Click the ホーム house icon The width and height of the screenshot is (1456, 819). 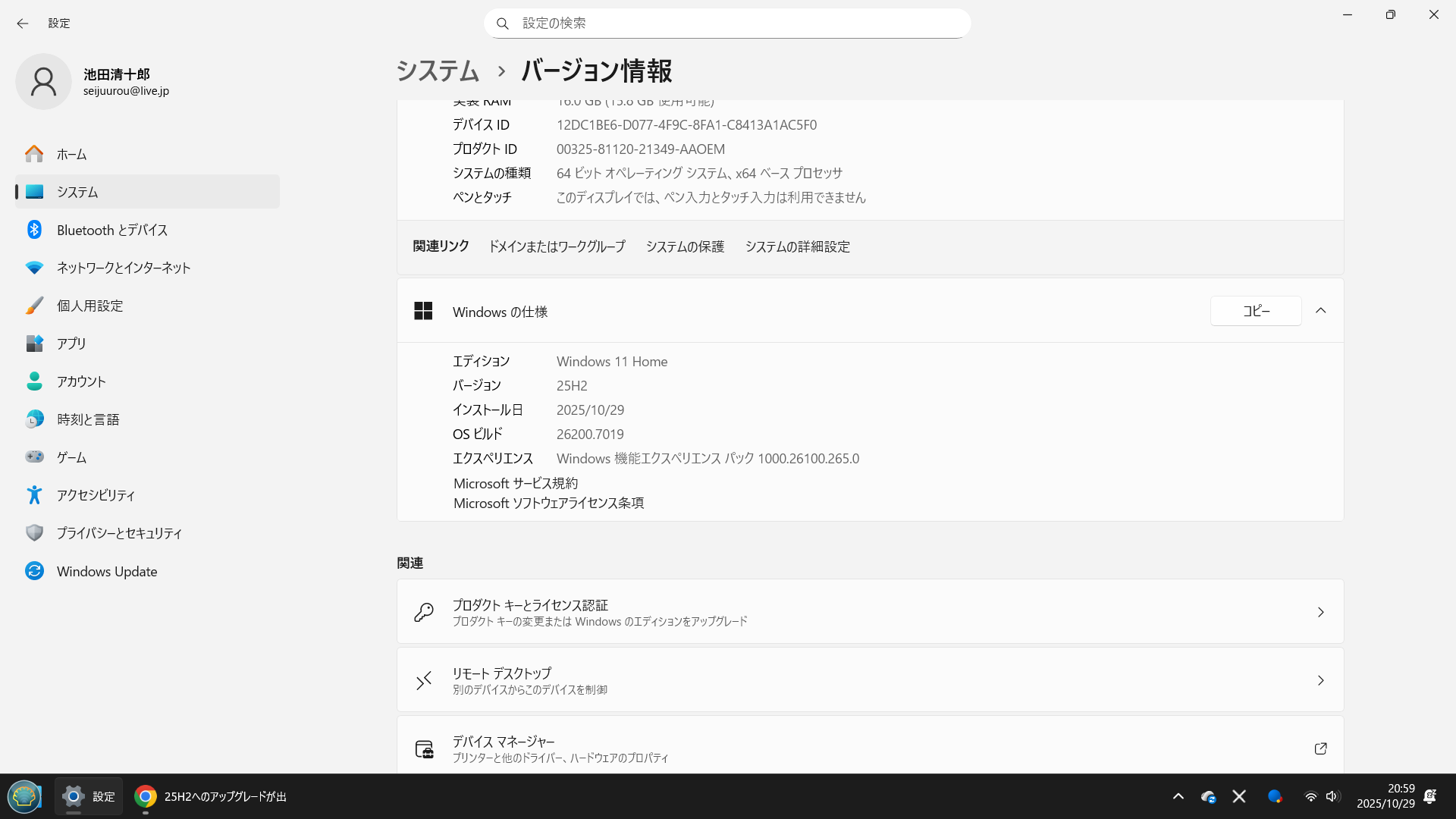(x=34, y=154)
